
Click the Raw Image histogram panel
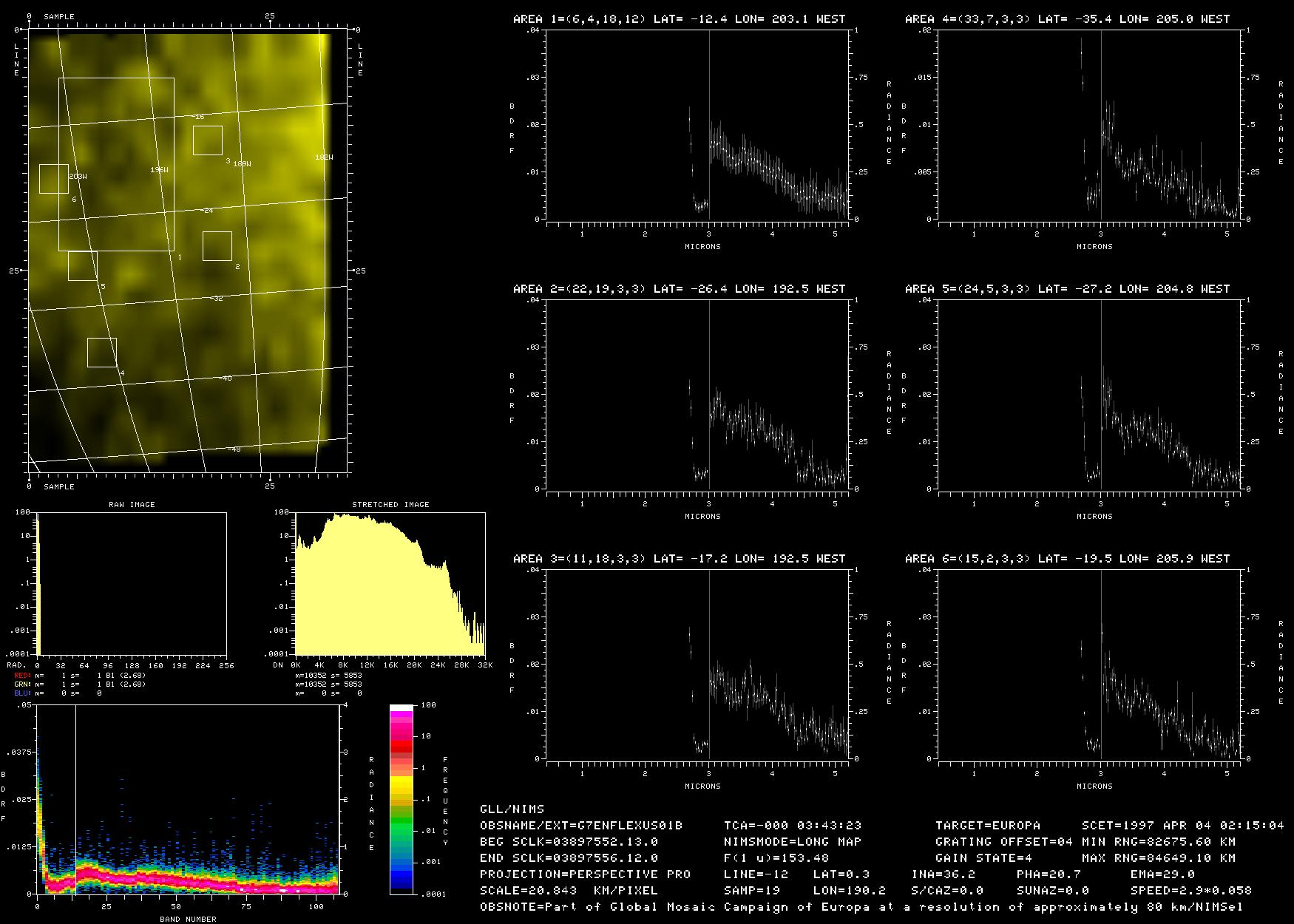[132, 584]
